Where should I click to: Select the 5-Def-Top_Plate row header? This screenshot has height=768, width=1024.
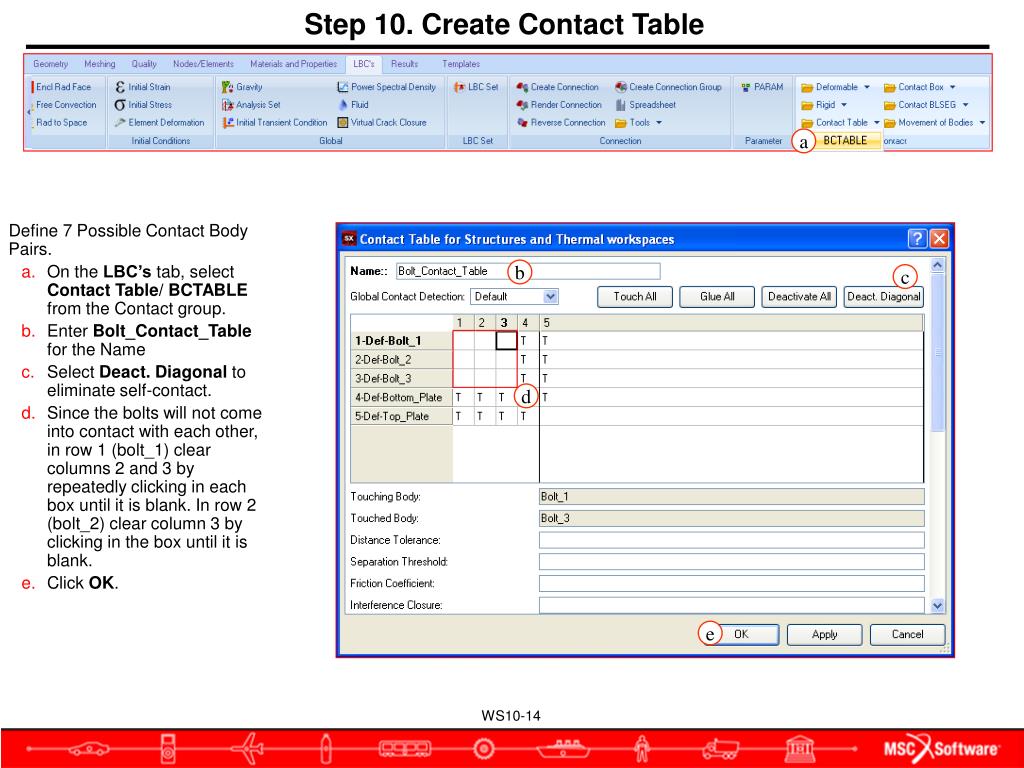tap(401, 416)
